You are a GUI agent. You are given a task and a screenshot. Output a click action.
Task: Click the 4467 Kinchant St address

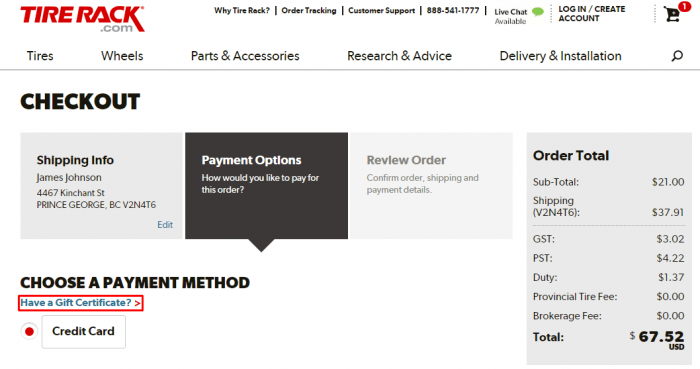71,193
